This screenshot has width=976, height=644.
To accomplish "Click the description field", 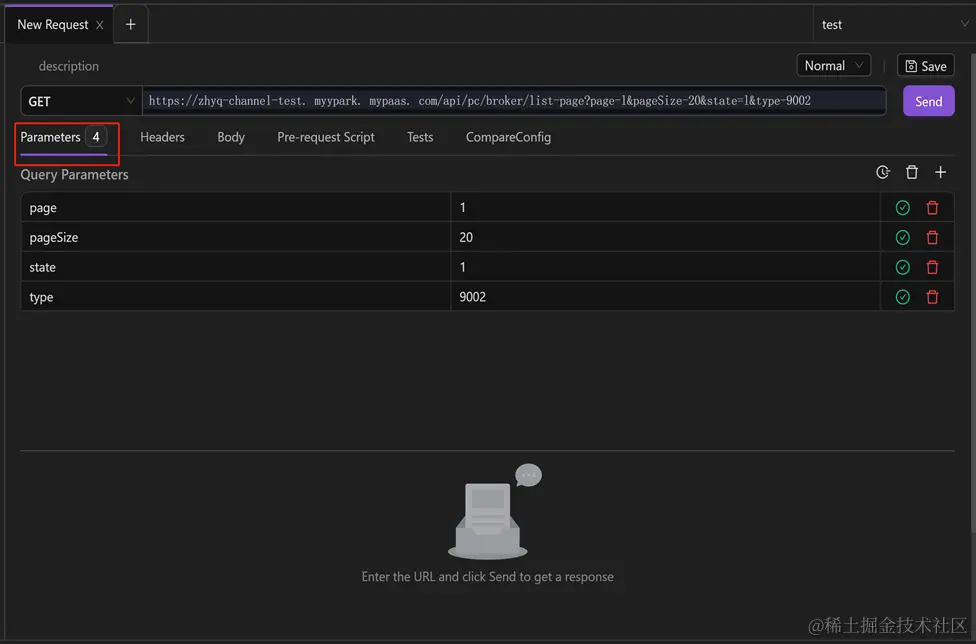I will pos(68,66).
